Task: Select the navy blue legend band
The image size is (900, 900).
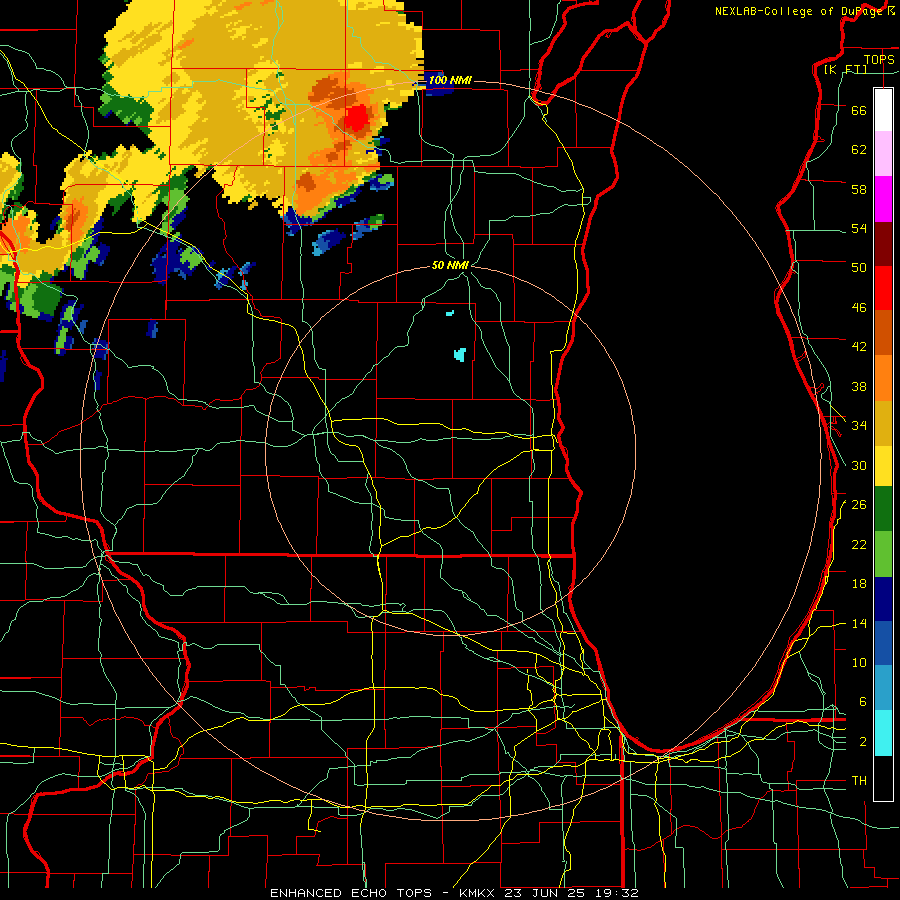Action: [883, 599]
